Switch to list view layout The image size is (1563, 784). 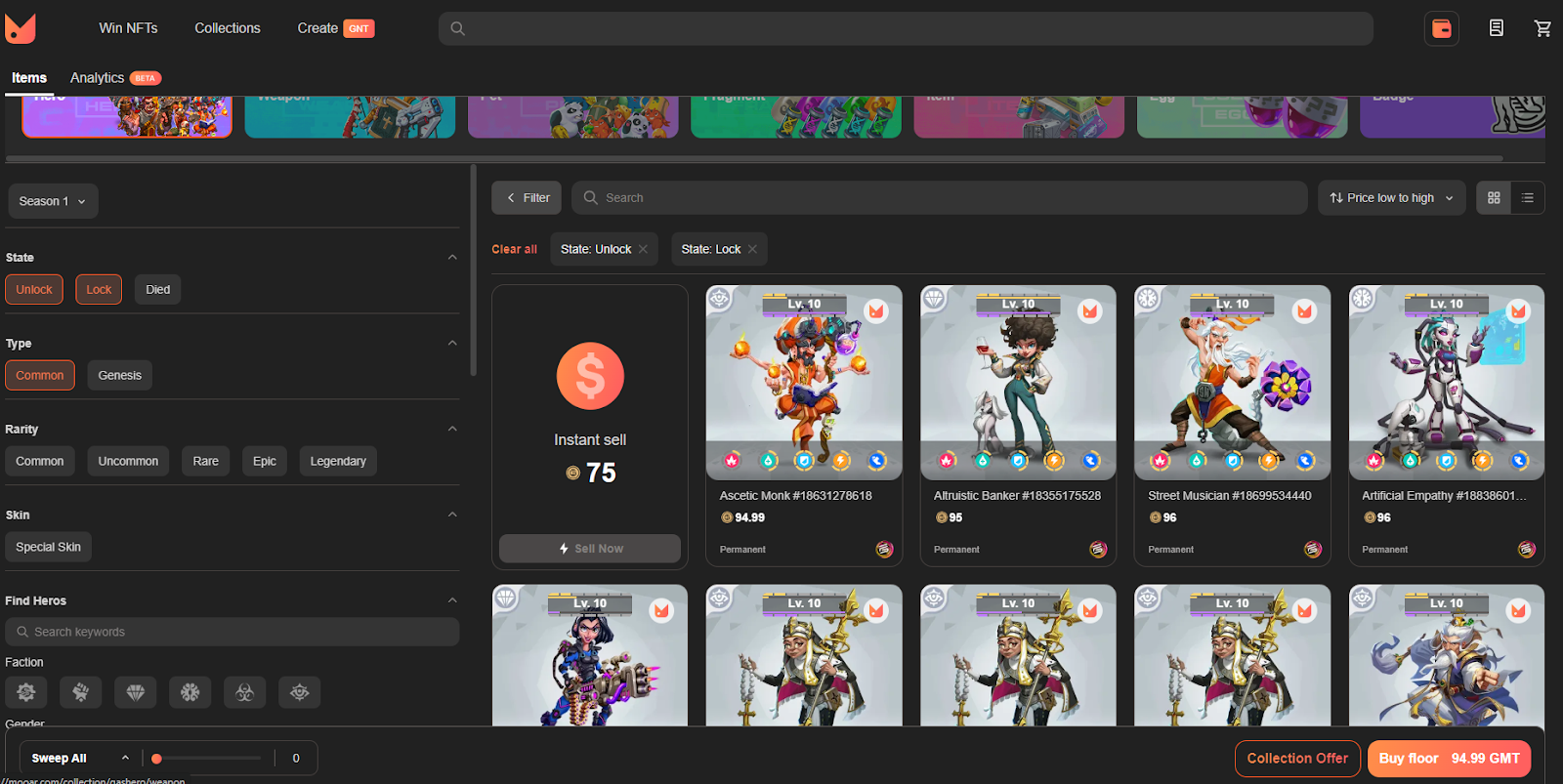1527,198
